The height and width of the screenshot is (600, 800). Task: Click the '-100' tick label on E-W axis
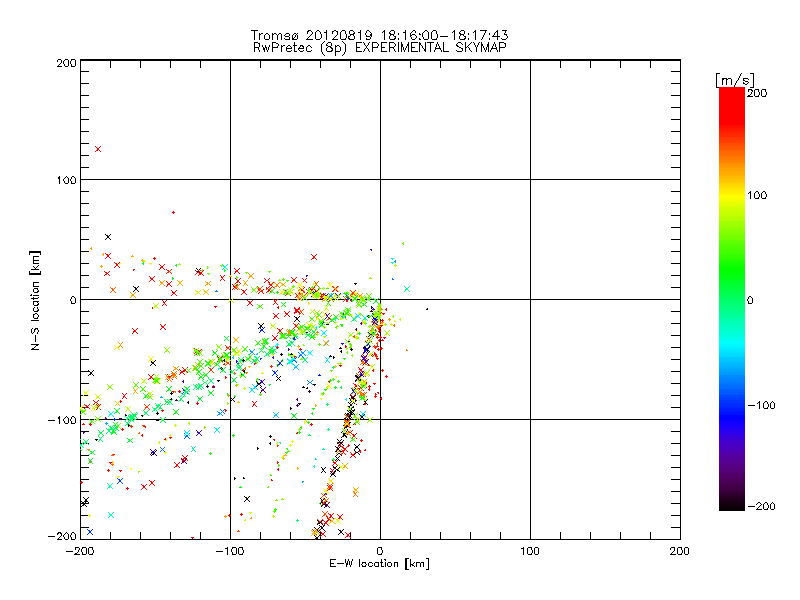[x=230, y=551]
